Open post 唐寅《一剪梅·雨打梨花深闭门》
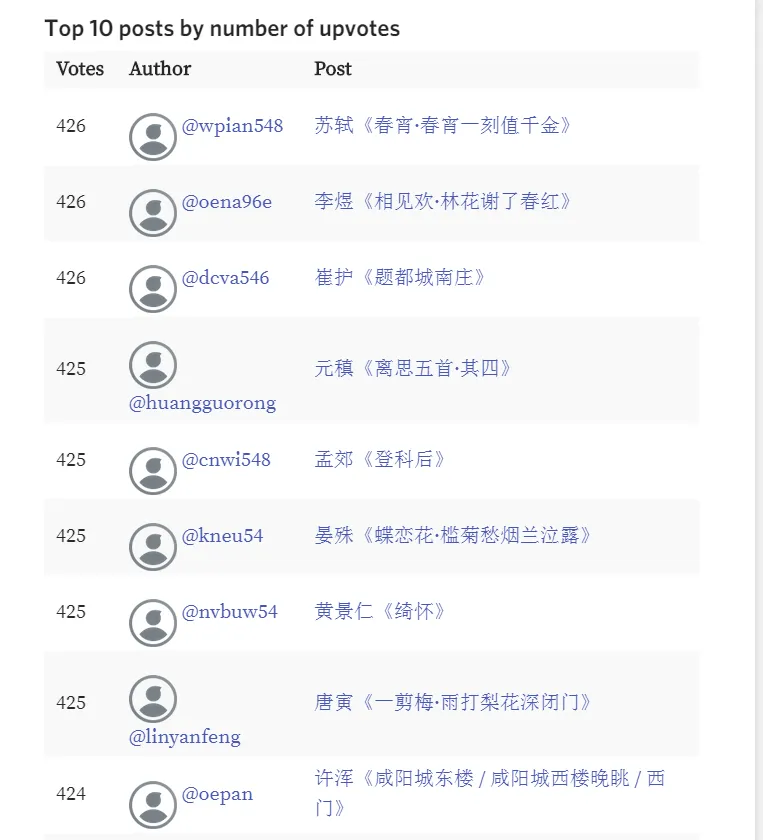Viewport: 763px width, 840px height. (452, 703)
